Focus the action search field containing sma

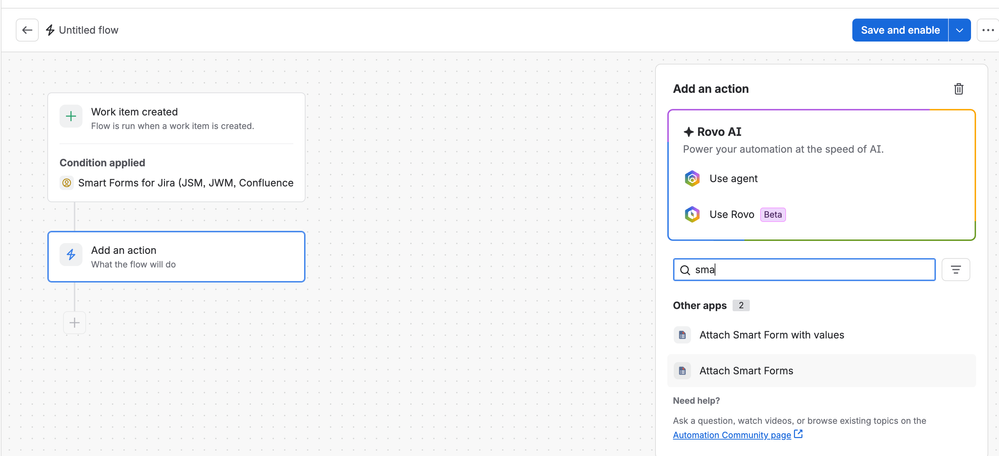coord(804,270)
